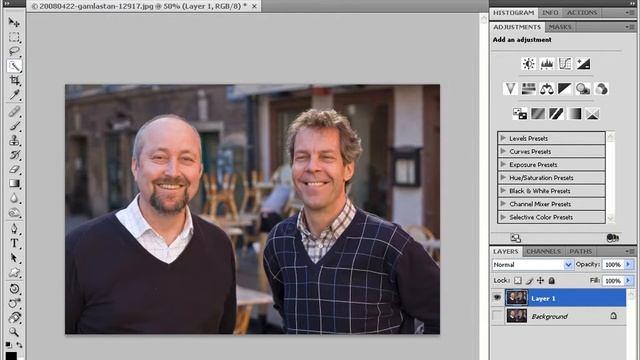This screenshot has height=360, width=640.
Task: Swap foreground and background colors
Action: click(19, 345)
